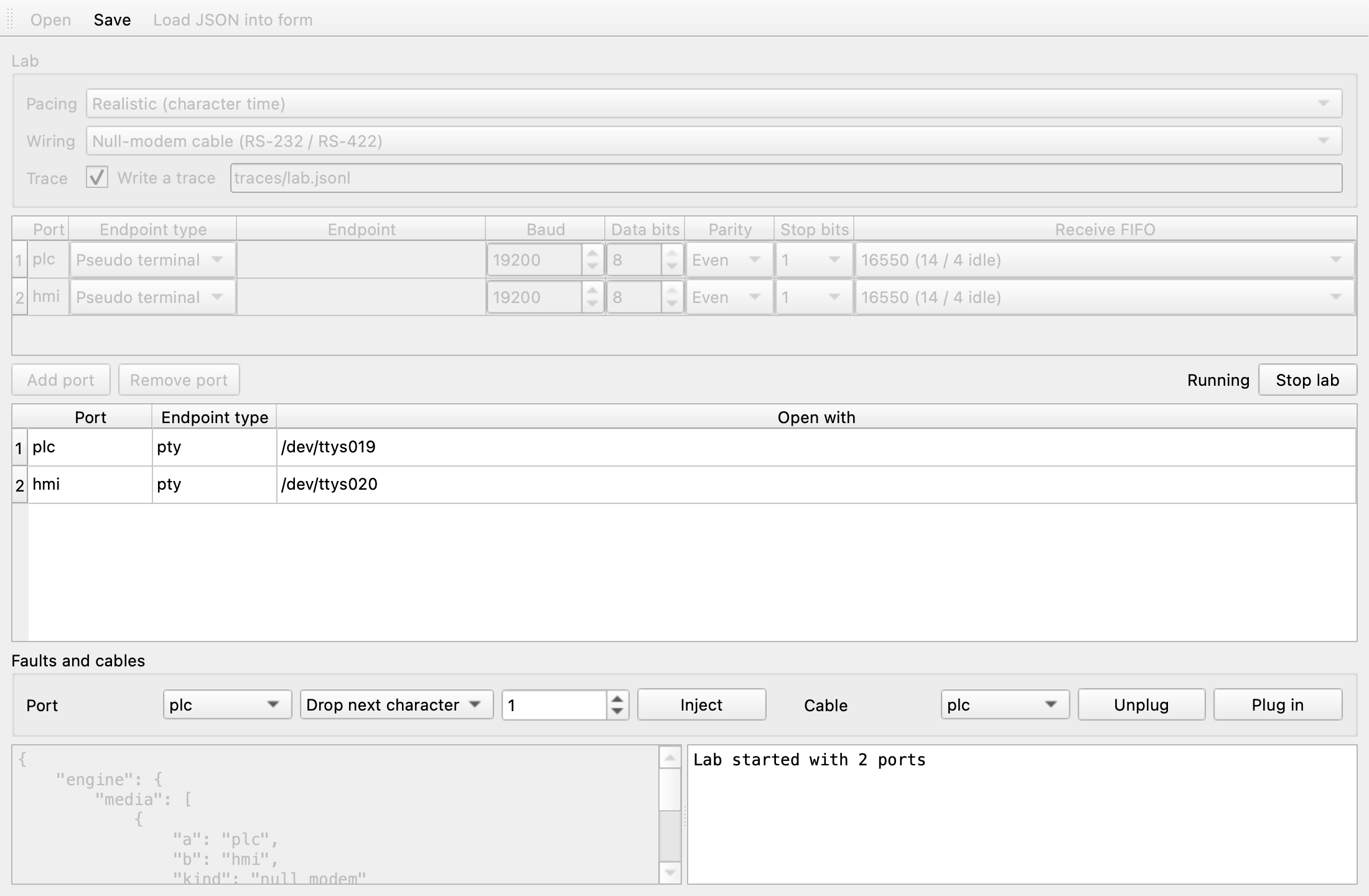
Task: Click the JSON pane scrollbar thumb
Action: point(670,790)
